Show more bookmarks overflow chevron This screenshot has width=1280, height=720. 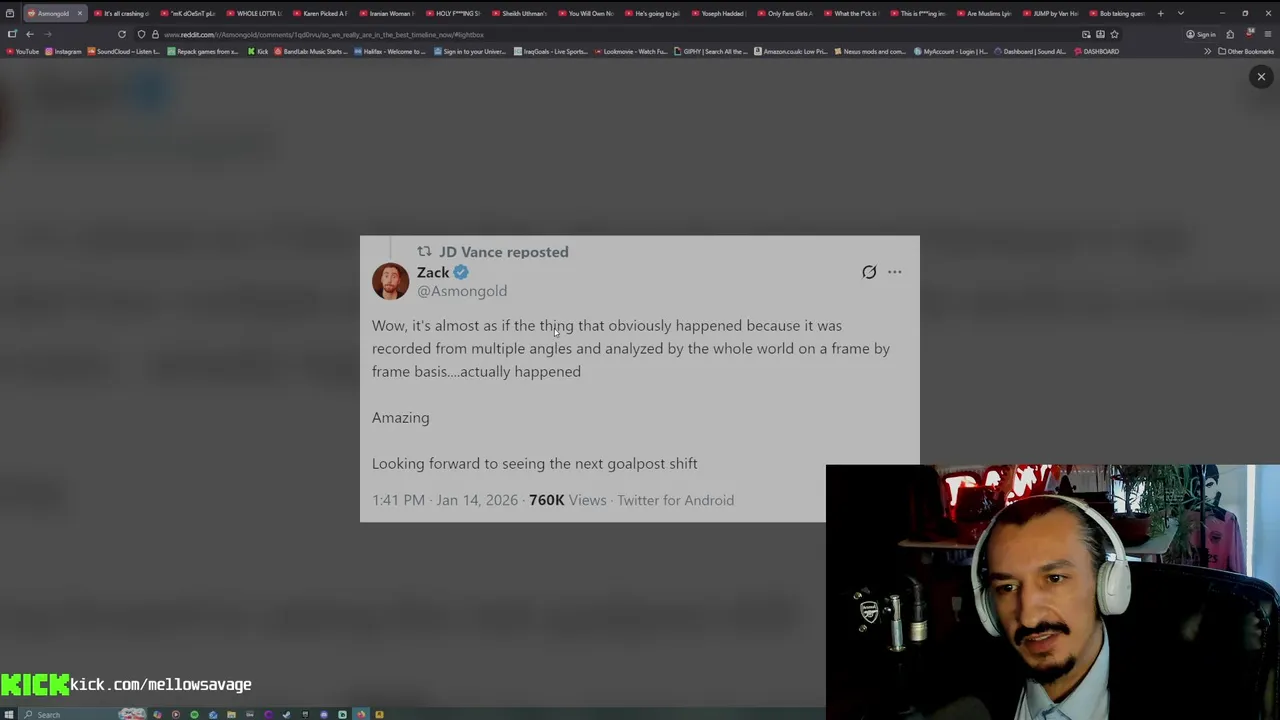pos(1207,51)
